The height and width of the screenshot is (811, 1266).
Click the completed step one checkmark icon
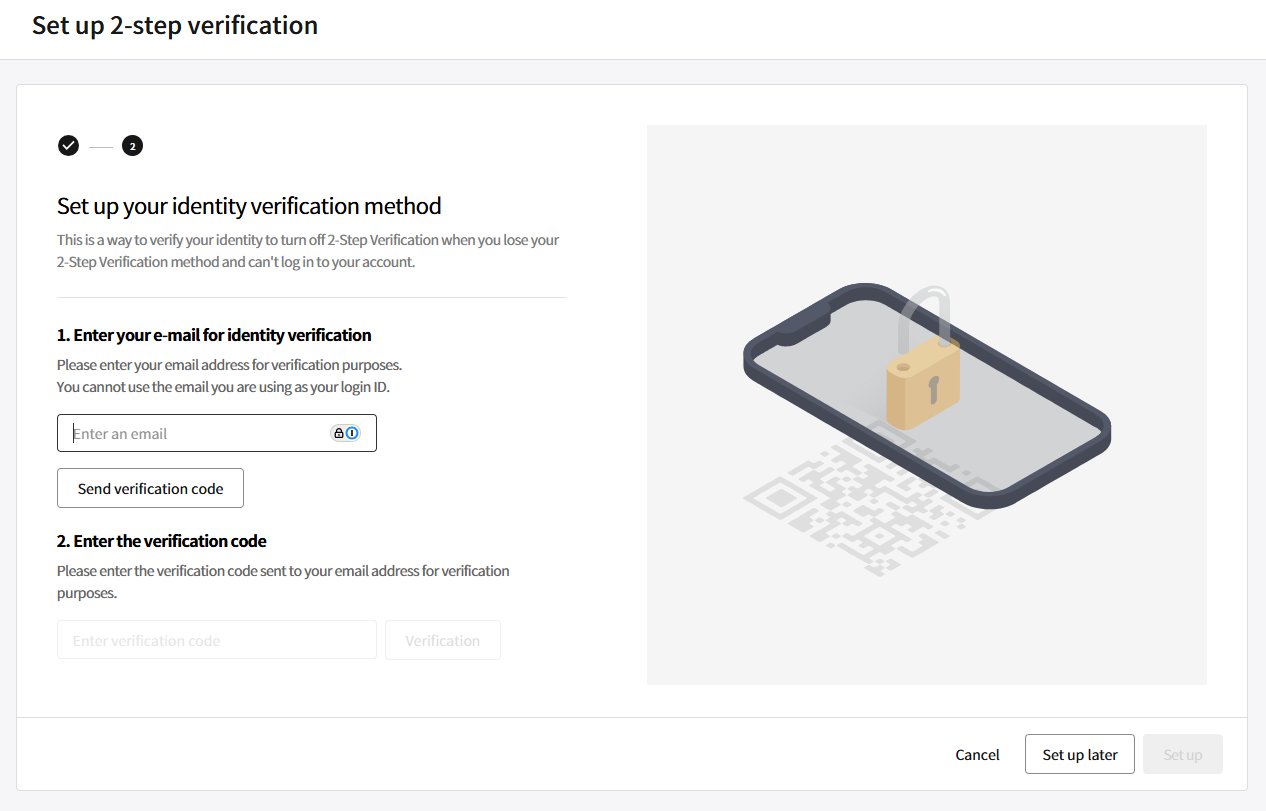68,146
